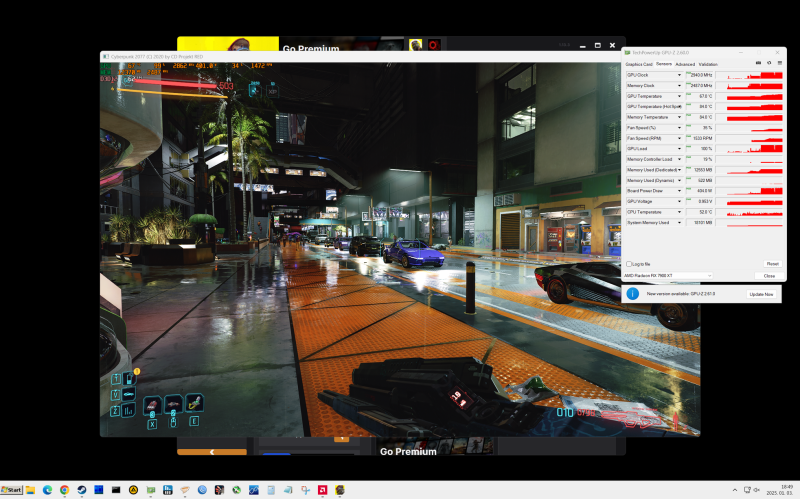Screen dimensions: 800x499
Task: Click the blue grid-pattern taskbar icon
Action: pos(98,490)
